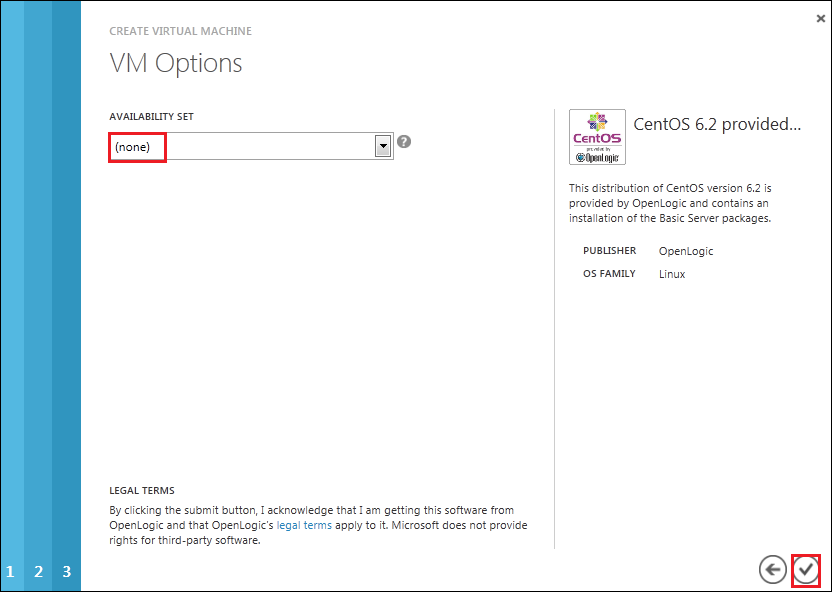832x592 pixels.
Task: Click the checkmark button to submit
Action: point(805,569)
